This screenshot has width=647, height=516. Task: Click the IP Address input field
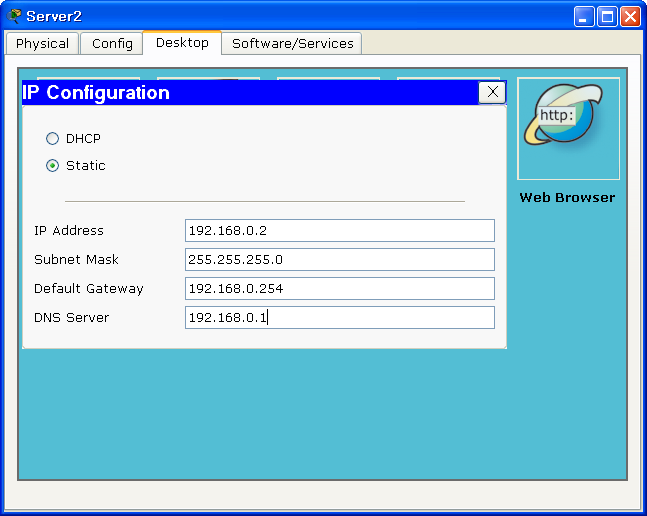pos(340,231)
